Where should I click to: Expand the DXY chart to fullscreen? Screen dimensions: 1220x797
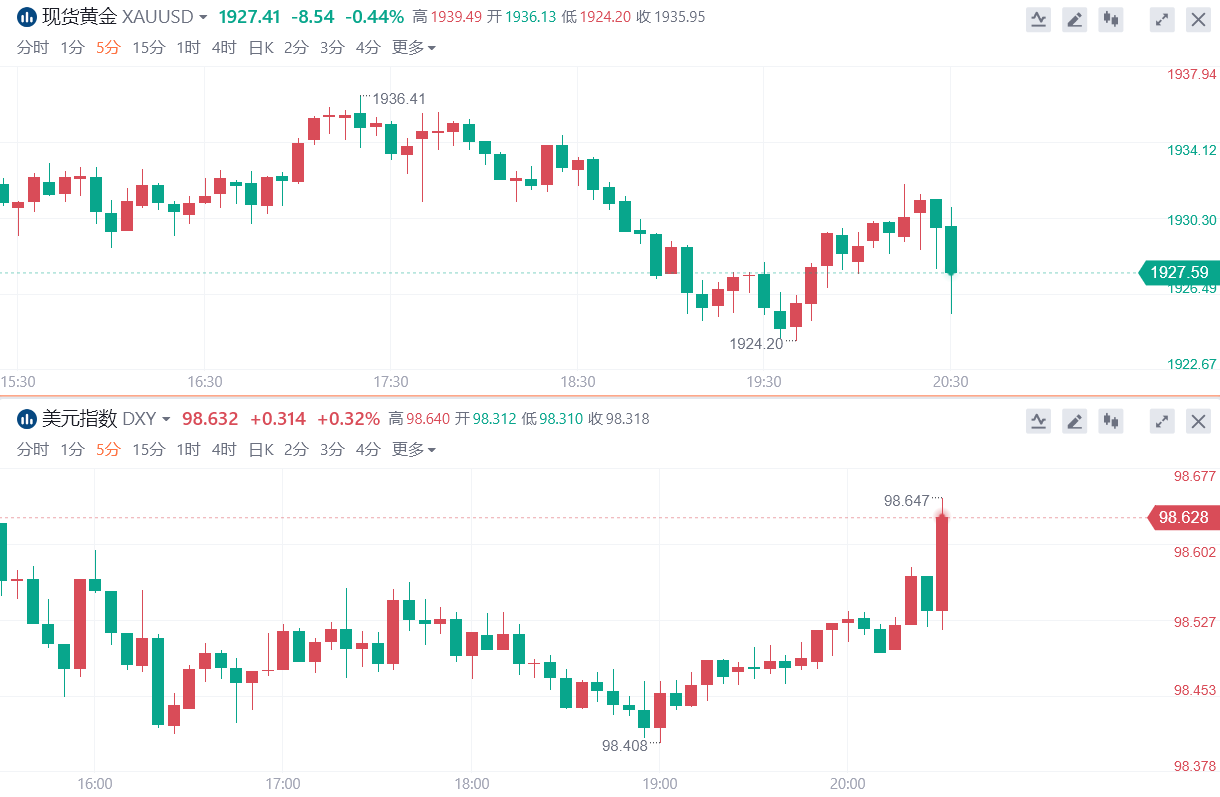[x=1162, y=421]
